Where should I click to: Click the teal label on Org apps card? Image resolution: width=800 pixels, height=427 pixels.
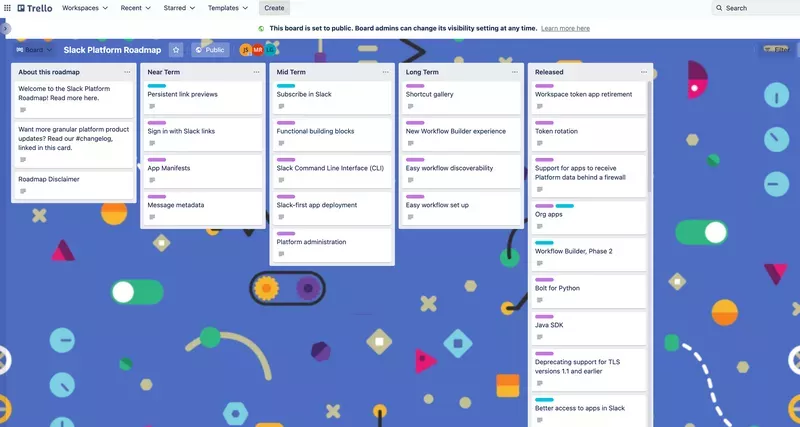(x=565, y=206)
